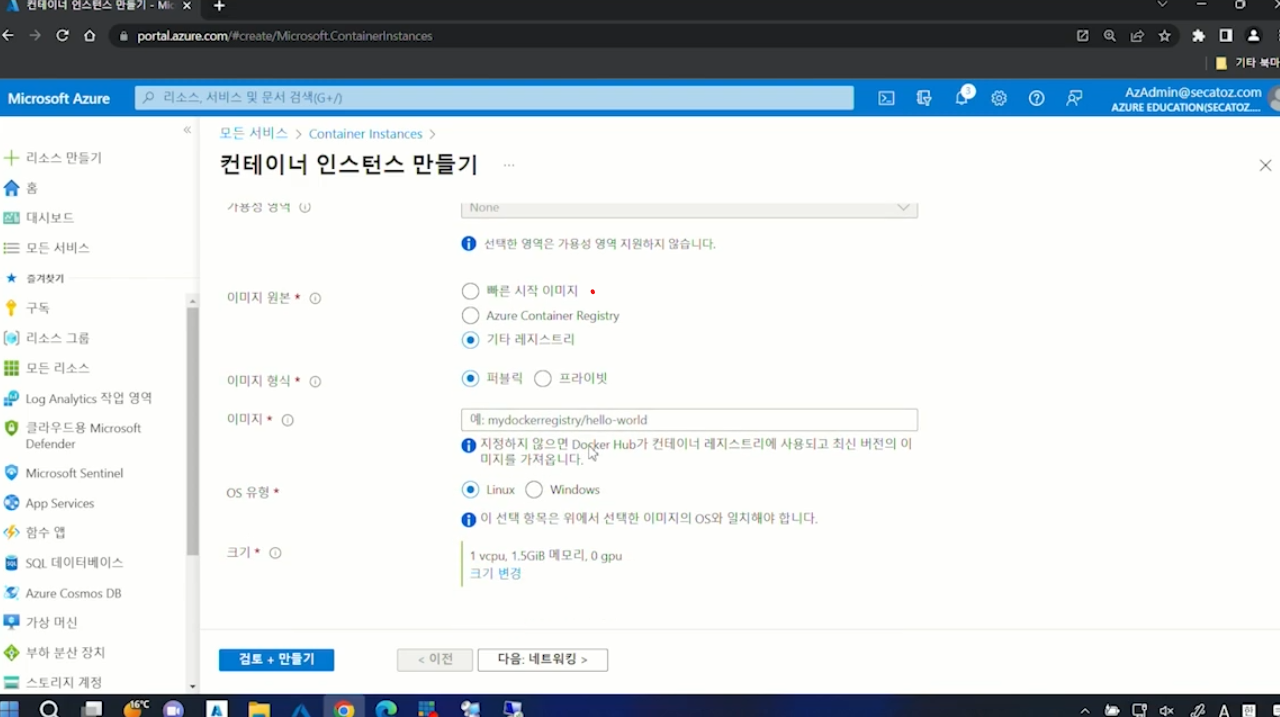This screenshot has width=1280, height=717.
Task: Click info icon next to image type label
Action: [315, 381]
